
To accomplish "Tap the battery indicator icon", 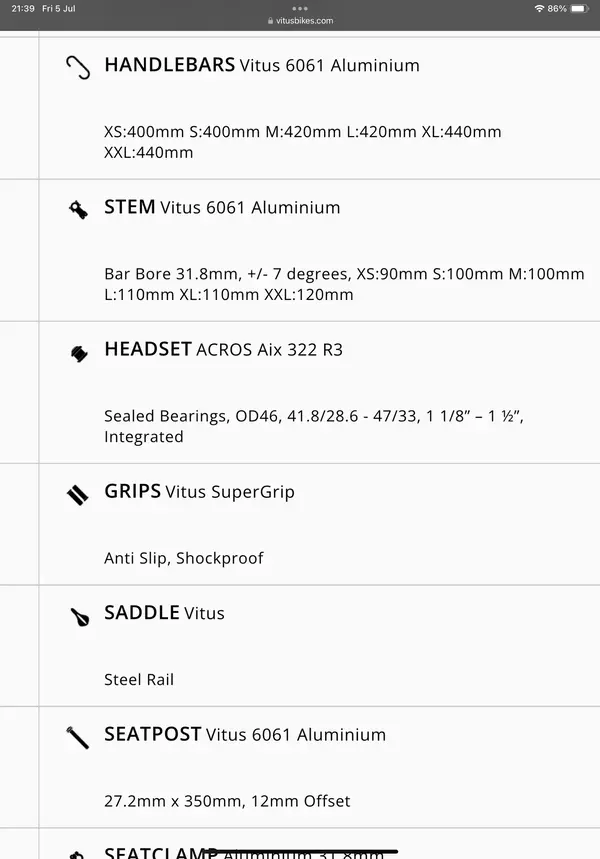I will point(578,8).
